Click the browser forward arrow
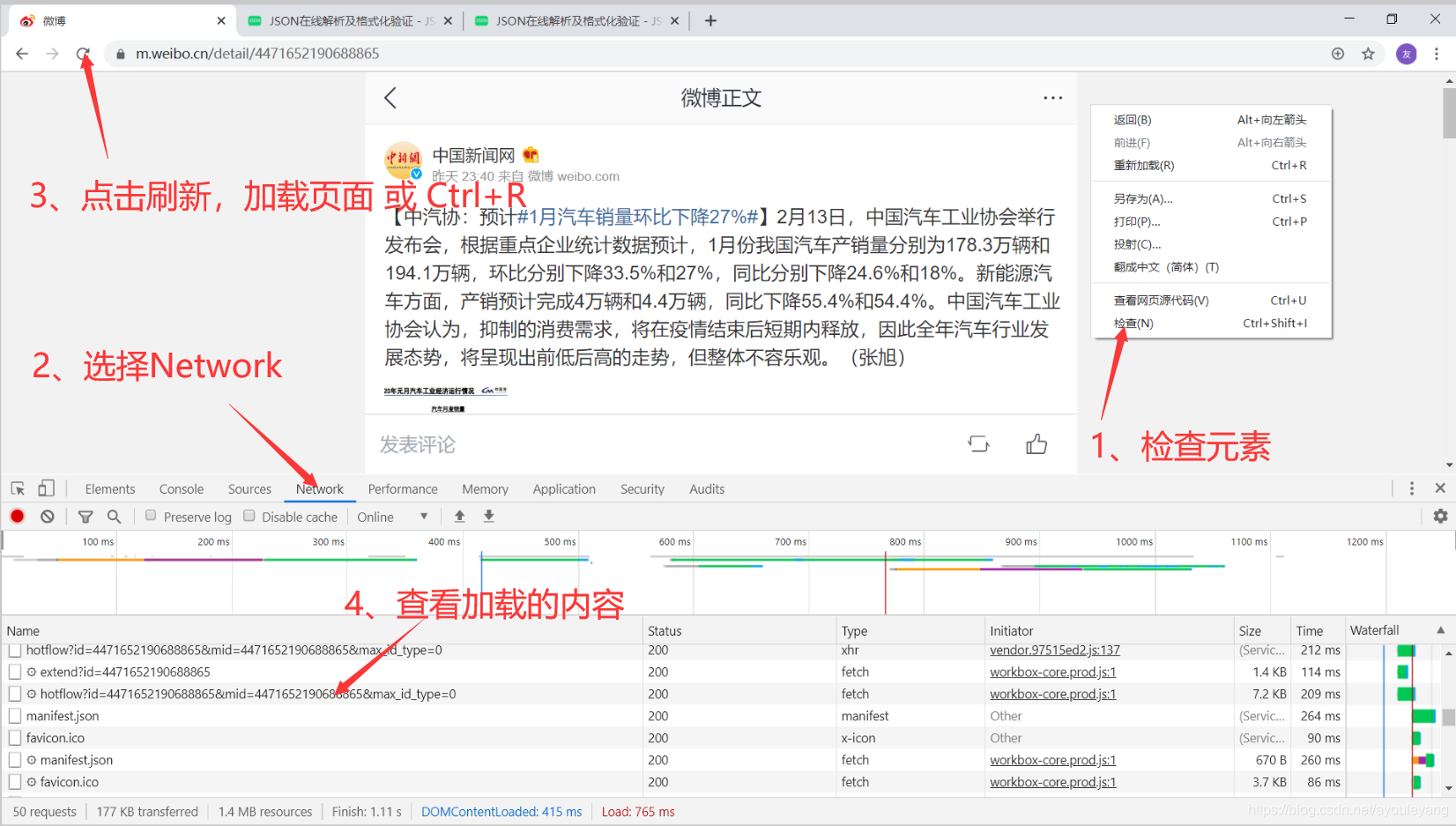This screenshot has height=826, width=1456. [53, 54]
